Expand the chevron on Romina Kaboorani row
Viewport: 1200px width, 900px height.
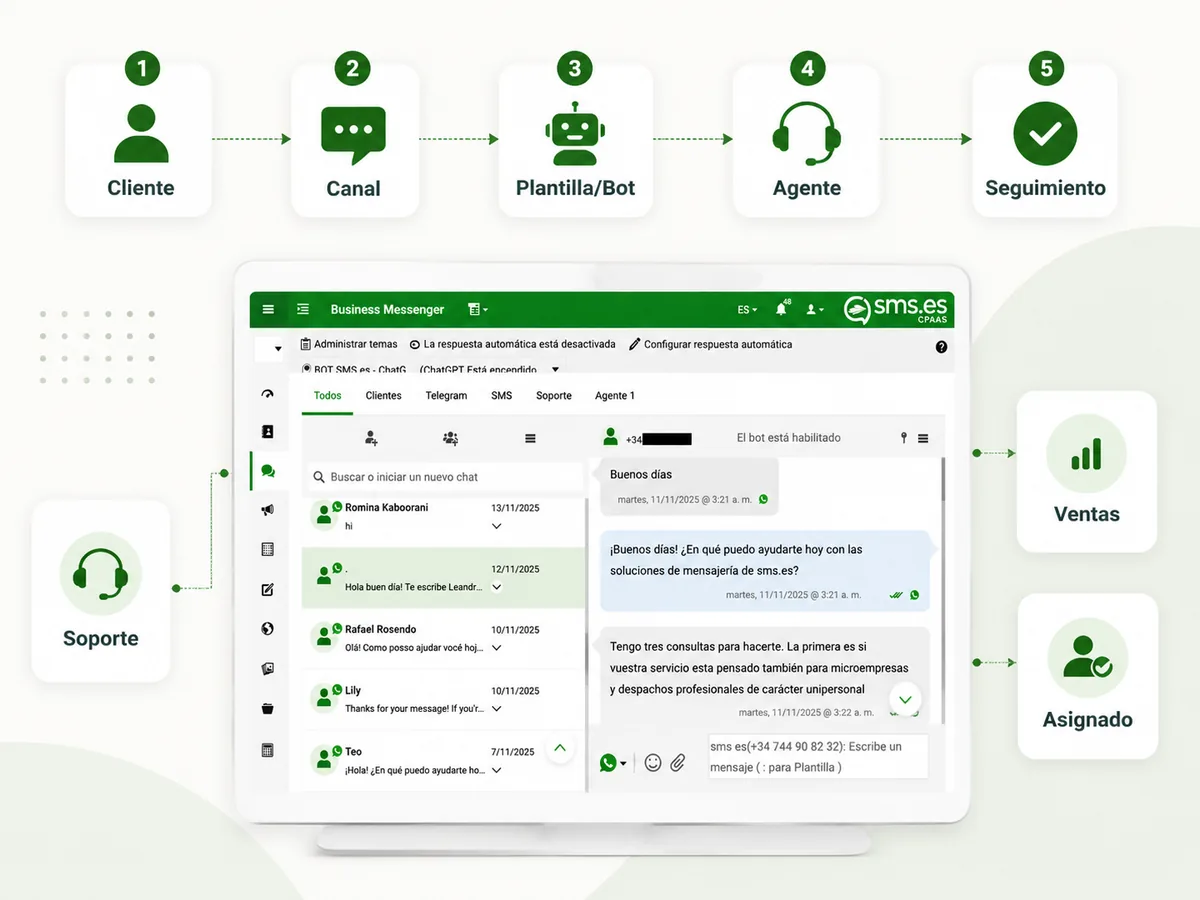tap(497, 526)
